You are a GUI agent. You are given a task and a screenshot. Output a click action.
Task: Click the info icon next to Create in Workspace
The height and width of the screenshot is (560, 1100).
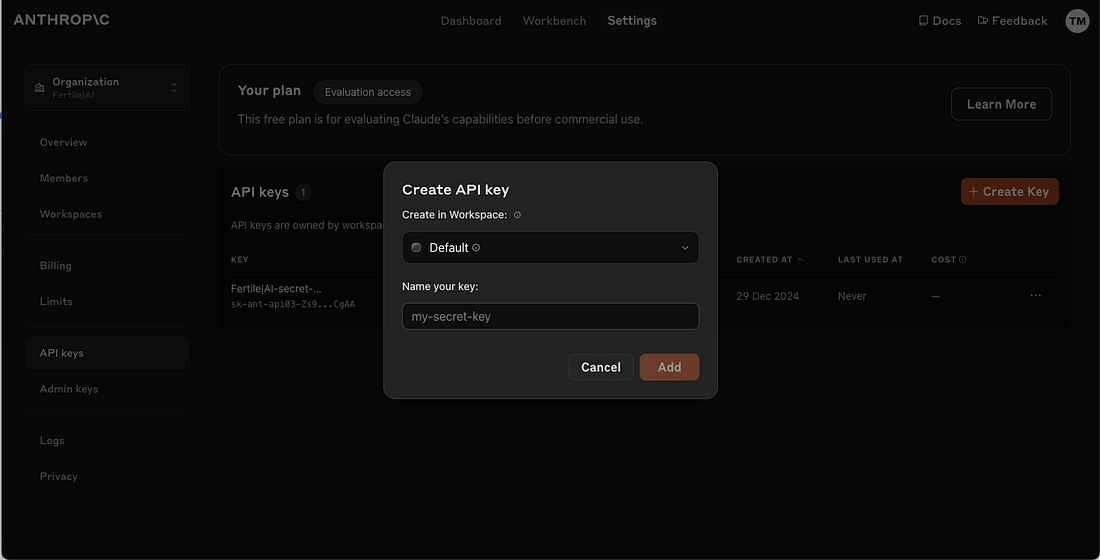click(518, 215)
